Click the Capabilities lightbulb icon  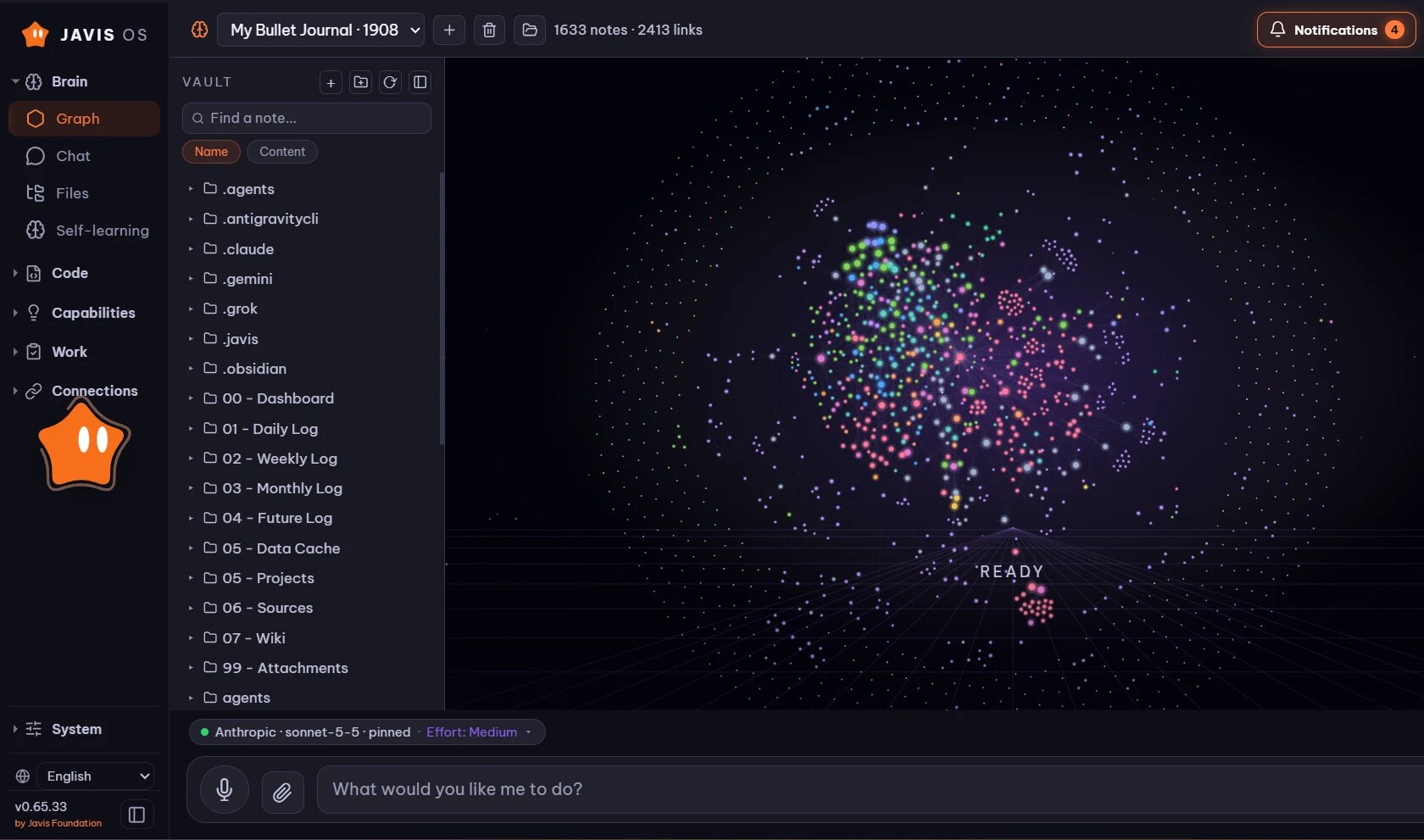coord(34,313)
